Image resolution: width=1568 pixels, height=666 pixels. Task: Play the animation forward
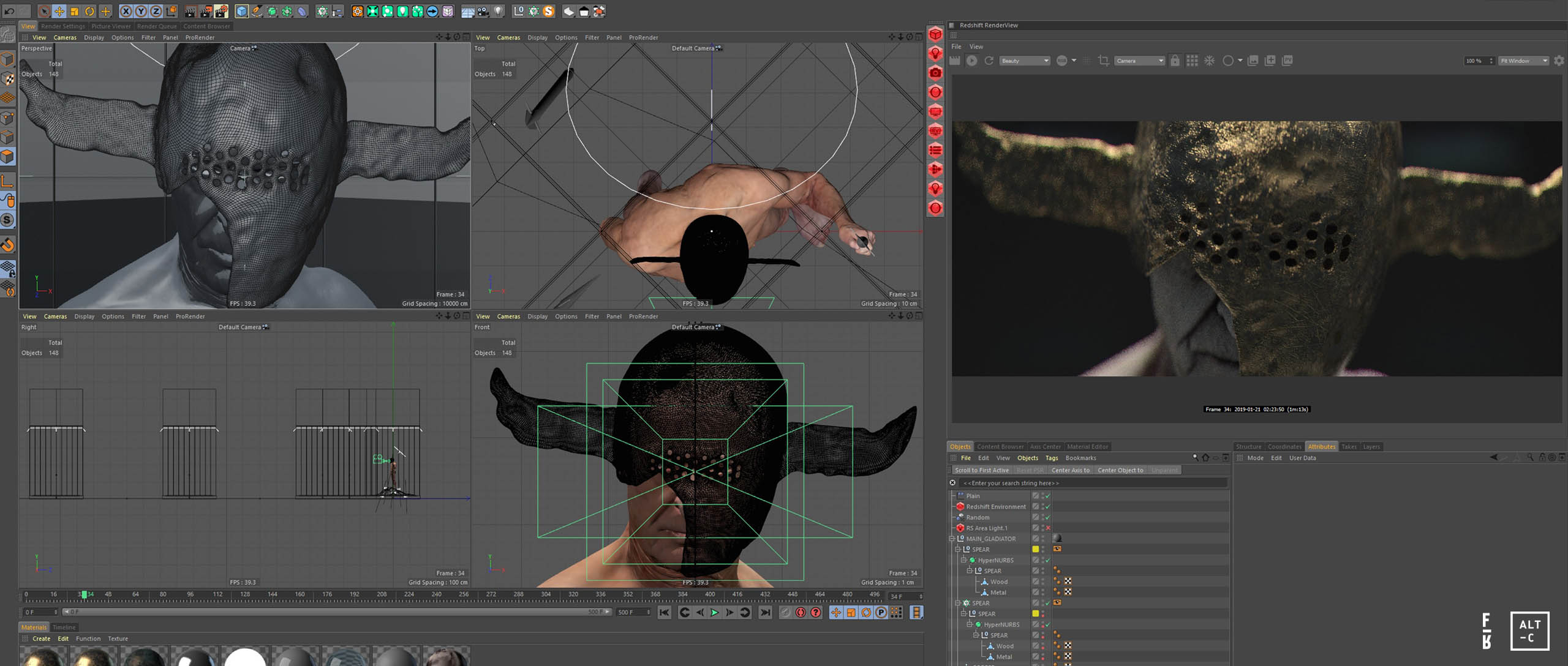pyautogui.click(x=715, y=612)
